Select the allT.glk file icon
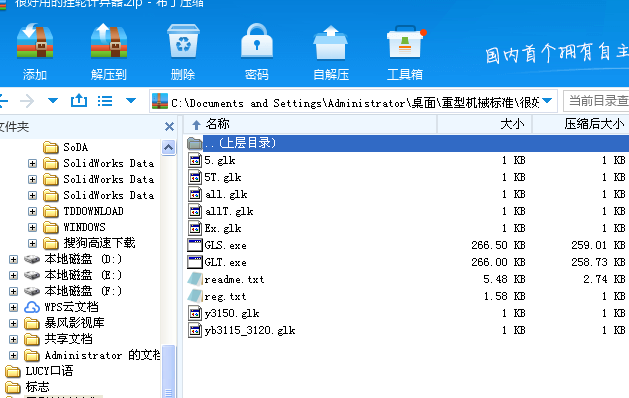629x398 pixels. point(195,211)
